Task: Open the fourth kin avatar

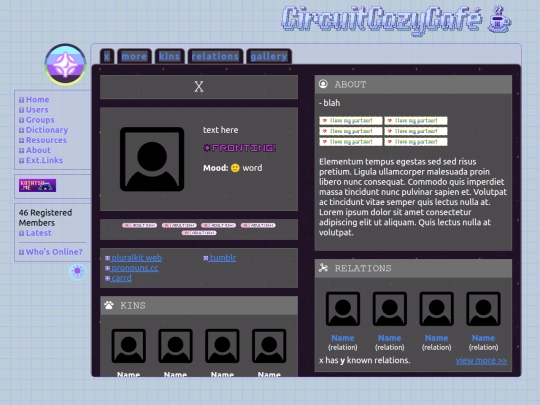Action: click(269, 346)
